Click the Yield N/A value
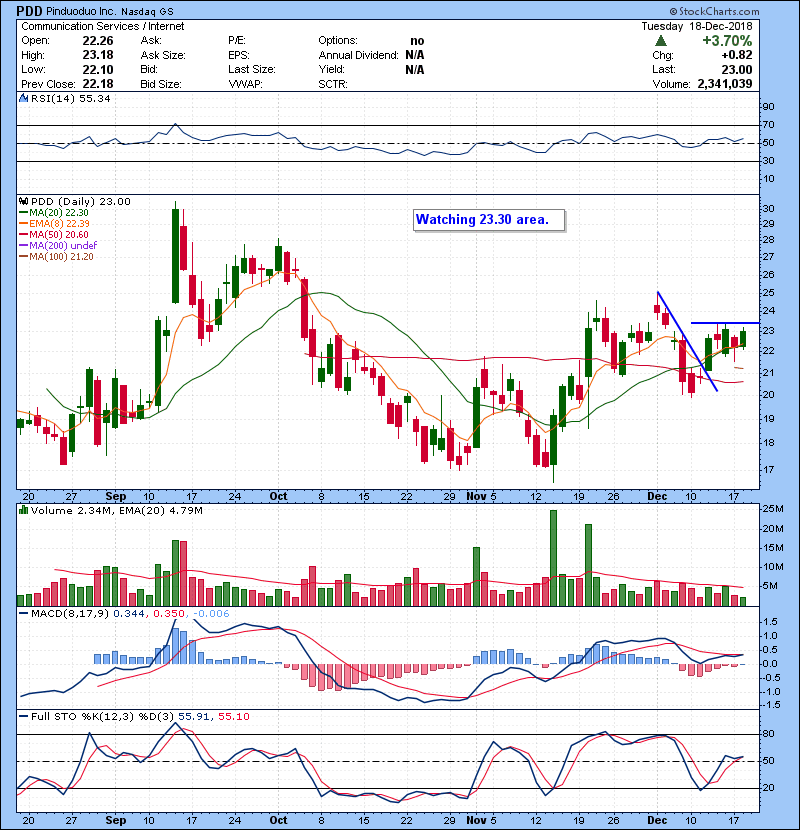Screen dimensions: 800x830 [415, 69]
